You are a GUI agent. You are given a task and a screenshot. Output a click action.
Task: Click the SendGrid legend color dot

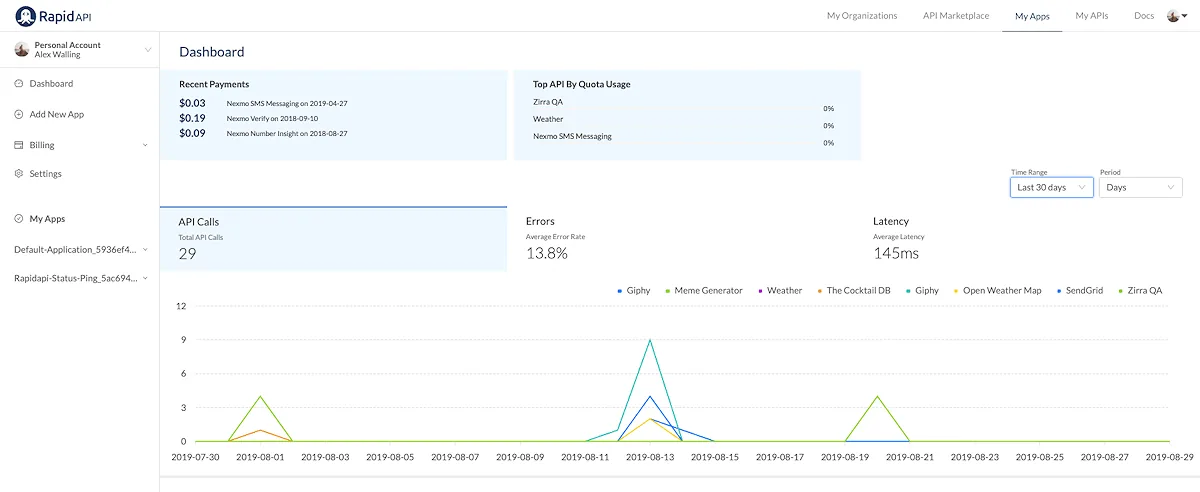(1059, 291)
